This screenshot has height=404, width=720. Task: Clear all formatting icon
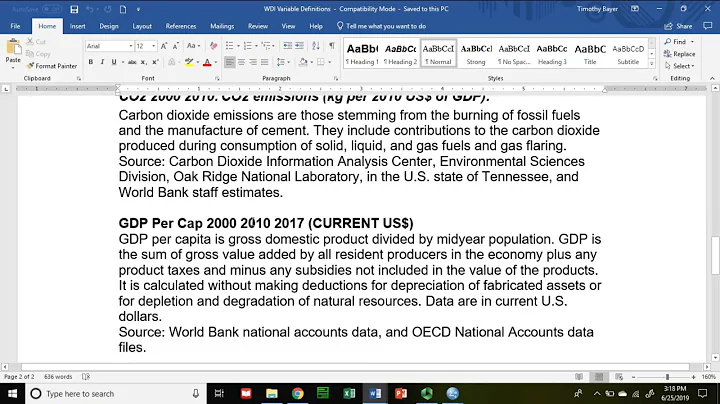(213, 46)
